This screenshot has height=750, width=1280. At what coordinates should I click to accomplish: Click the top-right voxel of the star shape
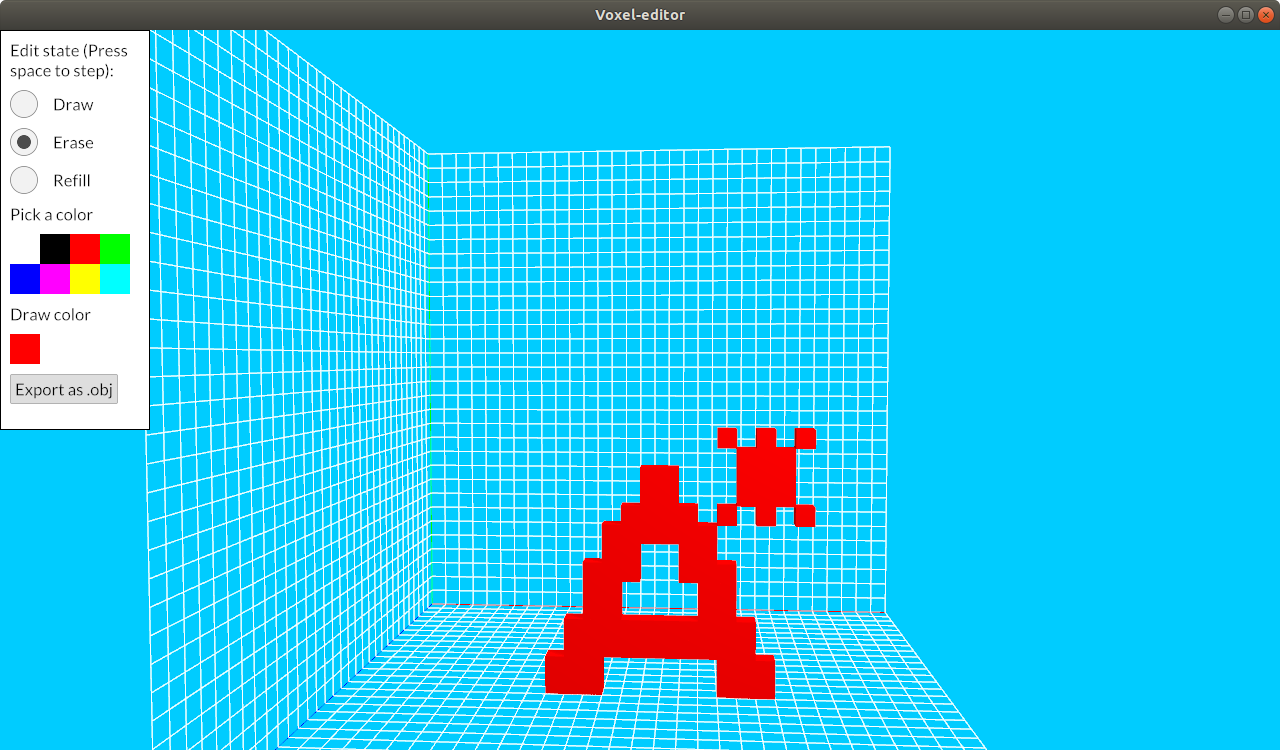805,438
